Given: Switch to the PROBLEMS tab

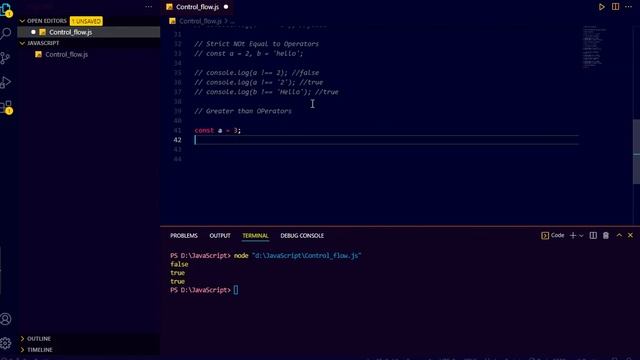Looking at the screenshot, I should click(184, 236).
